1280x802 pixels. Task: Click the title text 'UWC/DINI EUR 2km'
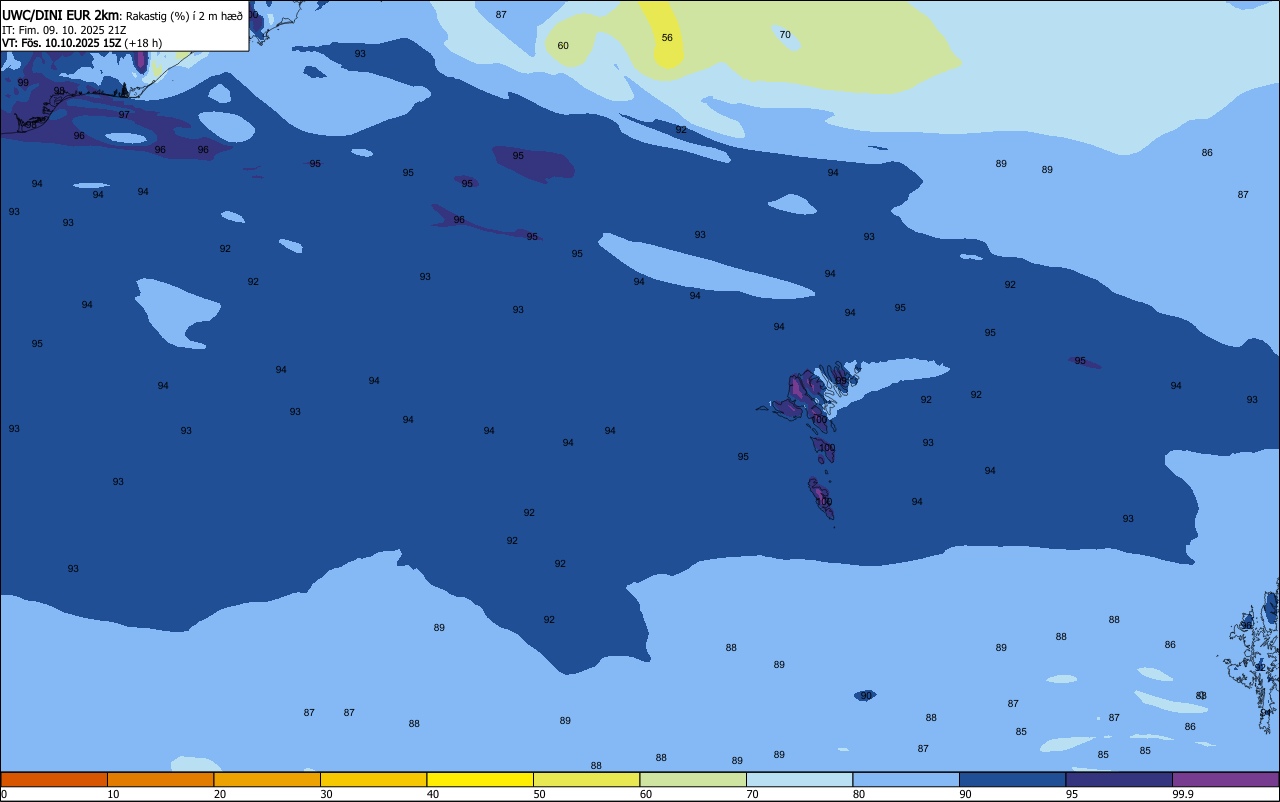tap(61, 15)
